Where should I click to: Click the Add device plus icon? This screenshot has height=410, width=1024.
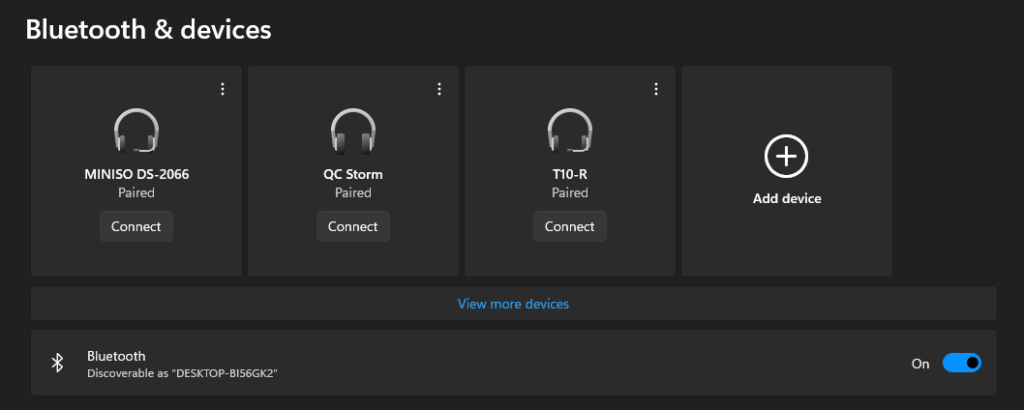(786, 155)
